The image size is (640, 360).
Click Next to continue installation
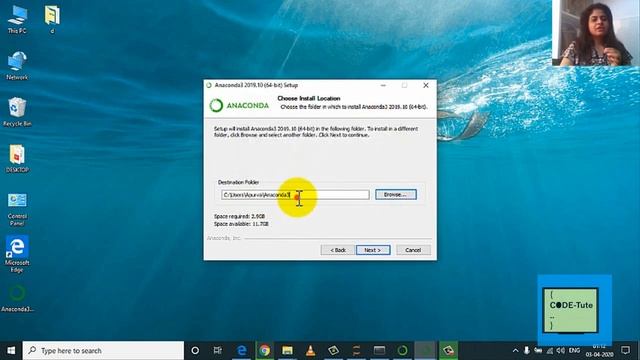[373, 250]
